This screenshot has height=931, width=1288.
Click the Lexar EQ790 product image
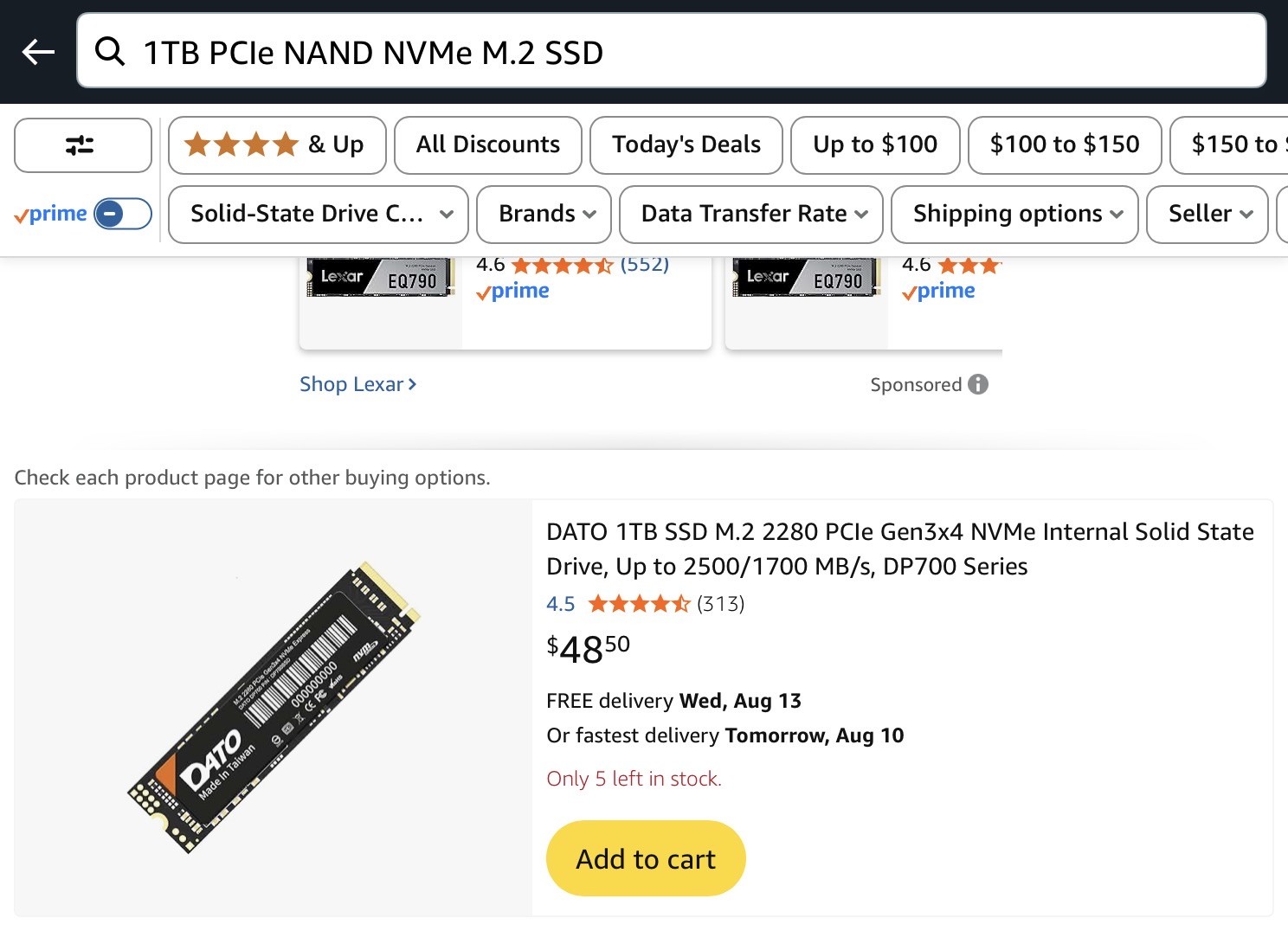(x=381, y=279)
